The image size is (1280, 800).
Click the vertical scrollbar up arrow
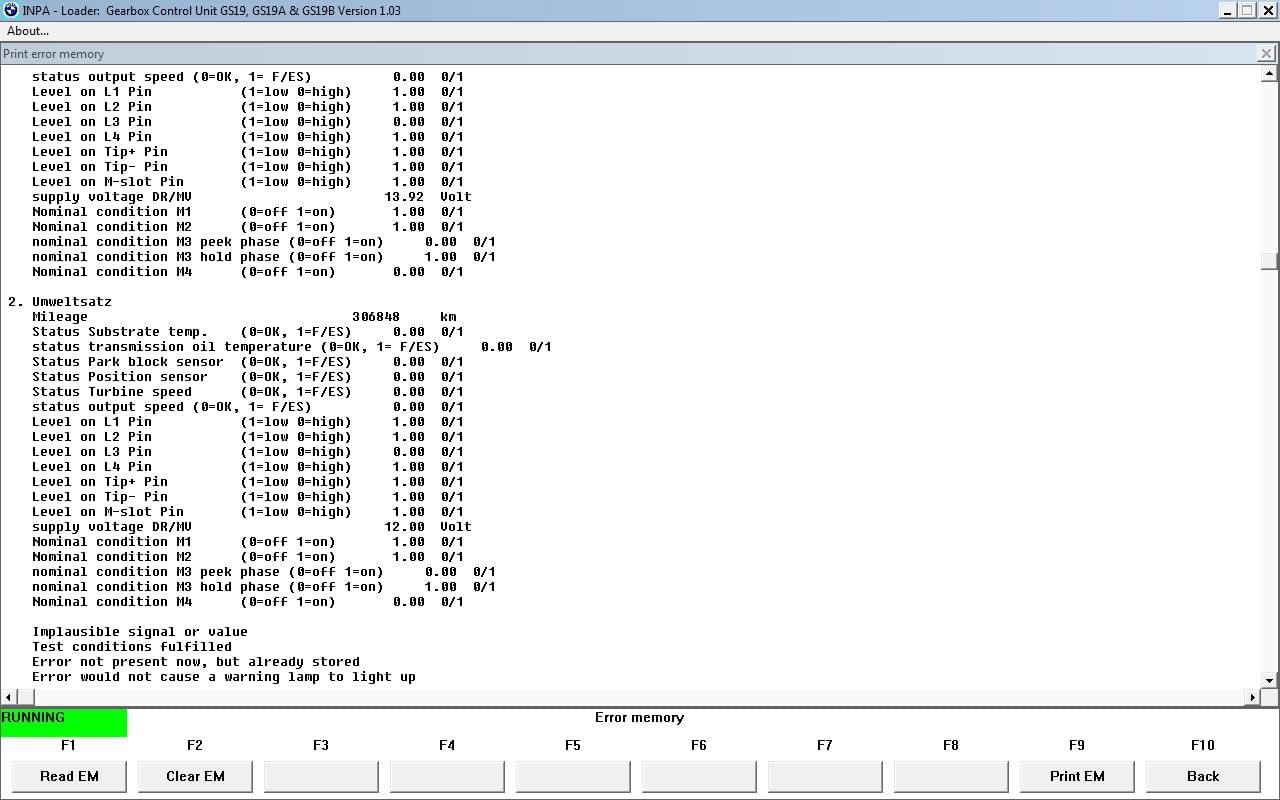[1270, 74]
